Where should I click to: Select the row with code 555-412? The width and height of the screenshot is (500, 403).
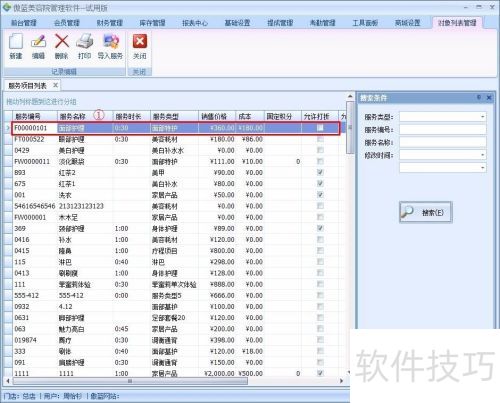pos(176,295)
